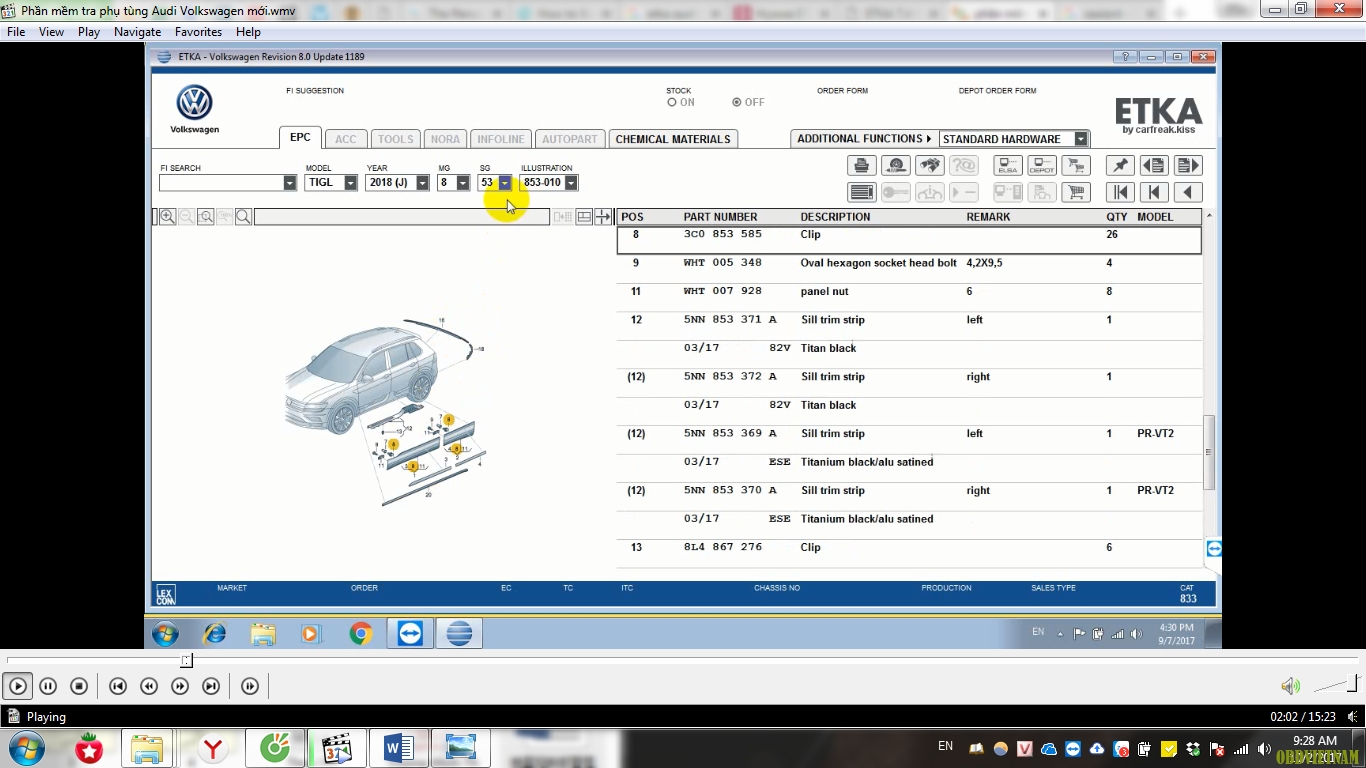This screenshot has height=768, width=1366.
Task: Click the frame step button
Action: pos(250,686)
